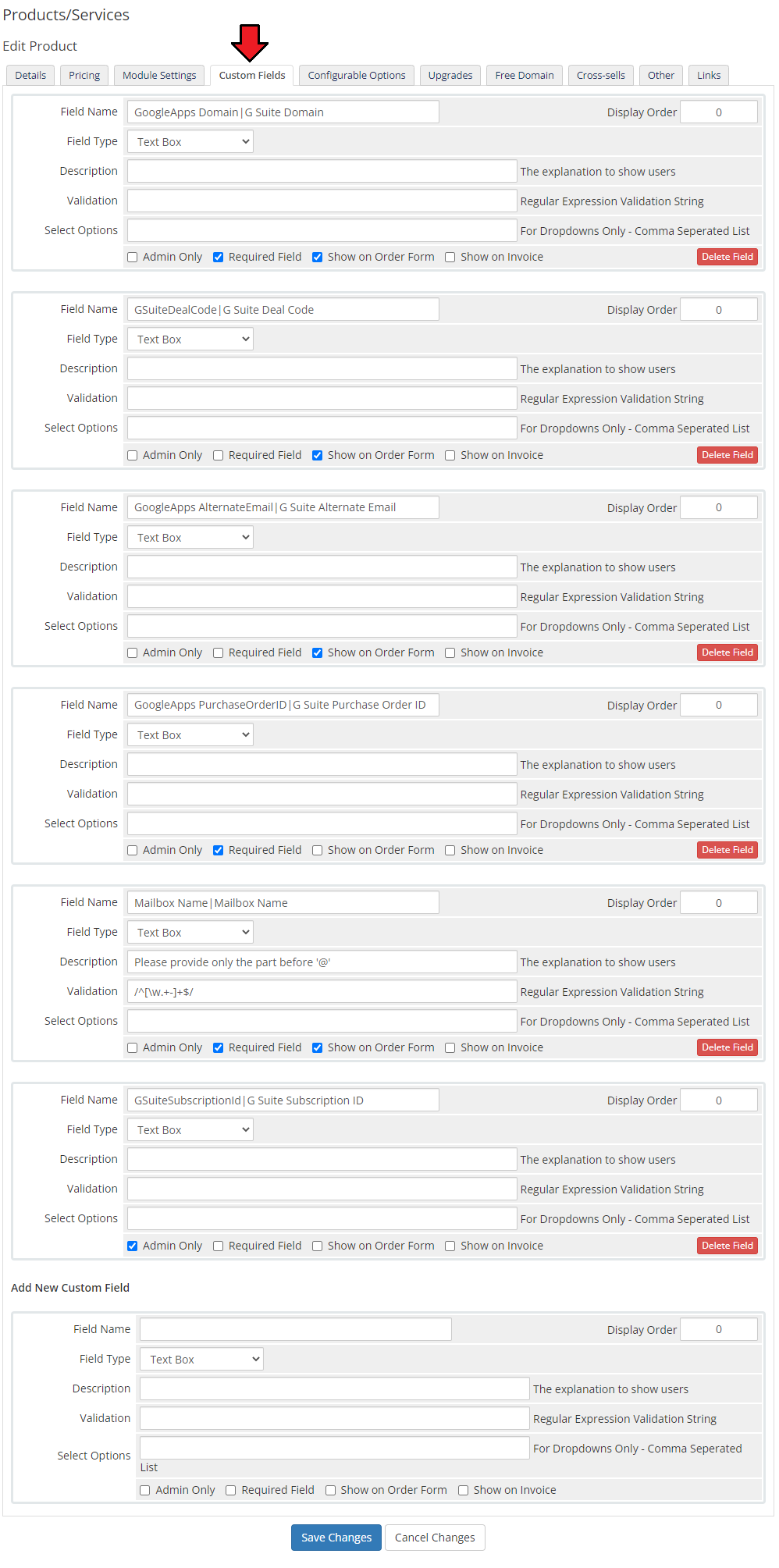Enable Show on Invoice for new custom field
The height and width of the screenshot is (1568, 779).
(x=464, y=1491)
